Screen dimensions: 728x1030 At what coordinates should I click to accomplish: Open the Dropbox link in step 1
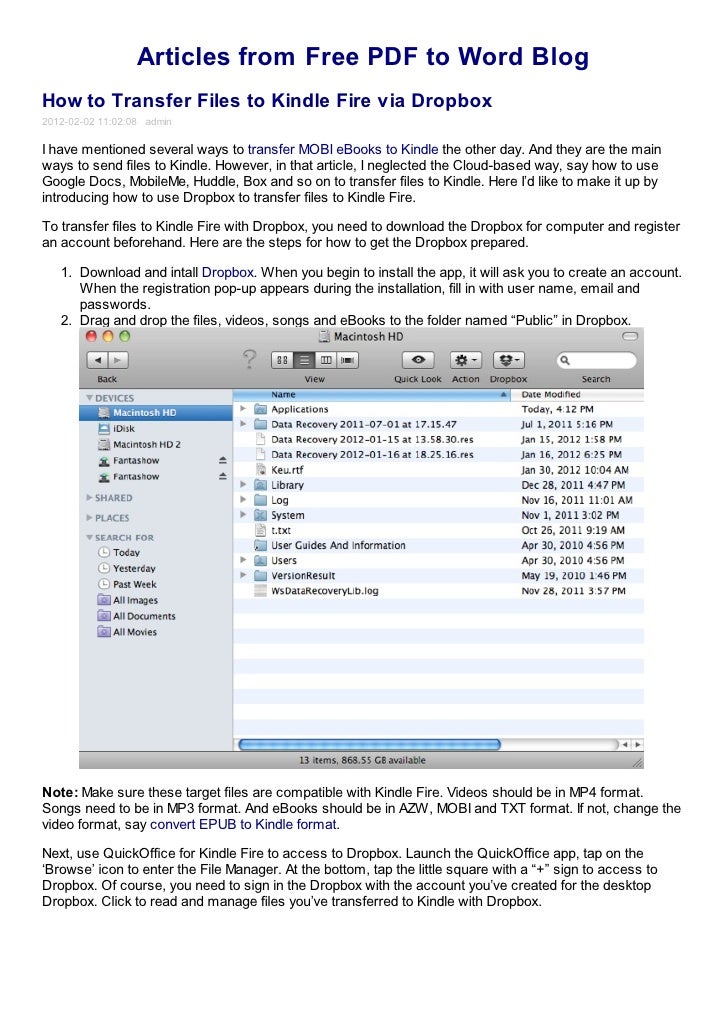pos(227,273)
